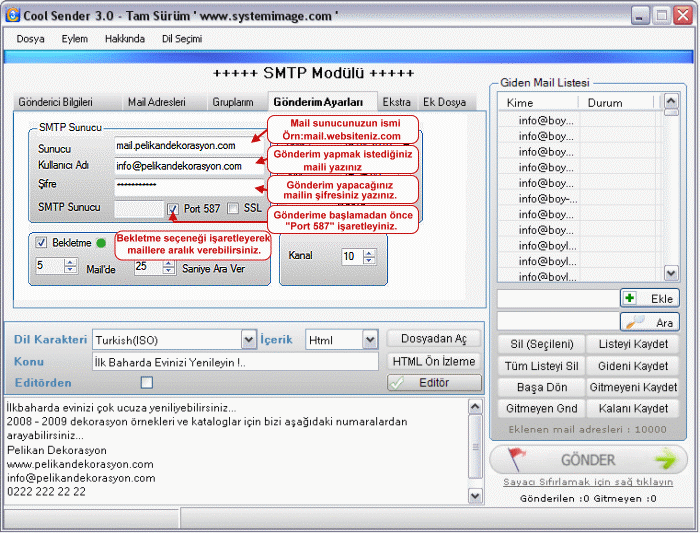
Task: Switch to Mail Adresleri tab
Action: (x=163, y=102)
